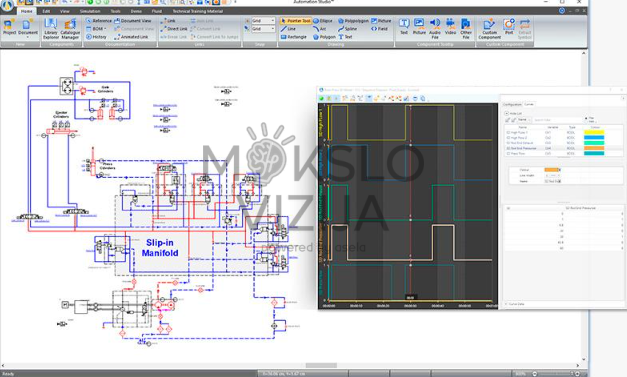Open the View ribbon tab
The width and height of the screenshot is (627, 377).
coord(64,11)
